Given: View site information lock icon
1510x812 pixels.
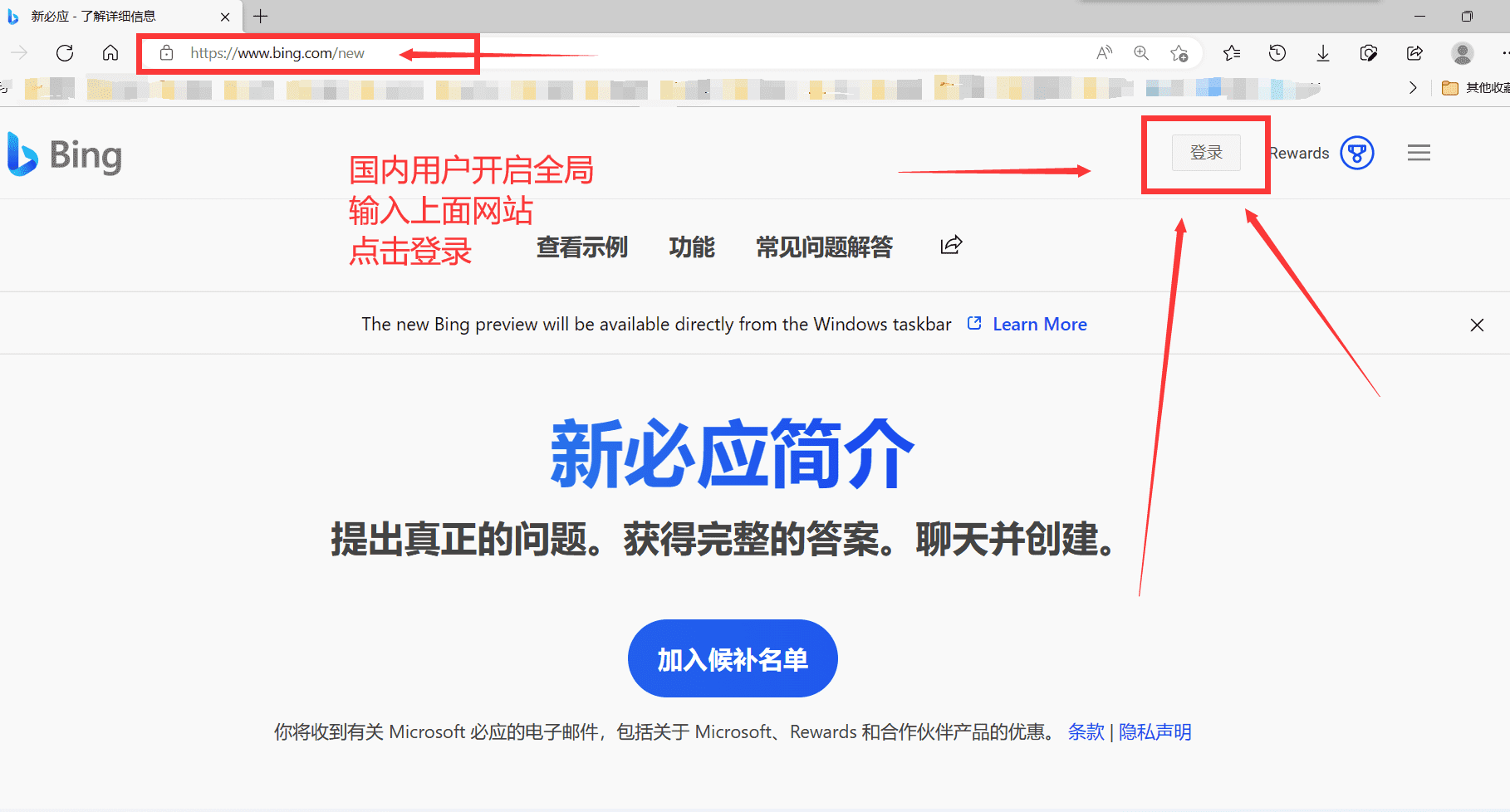Looking at the screenshot, I should click(167, 53).
